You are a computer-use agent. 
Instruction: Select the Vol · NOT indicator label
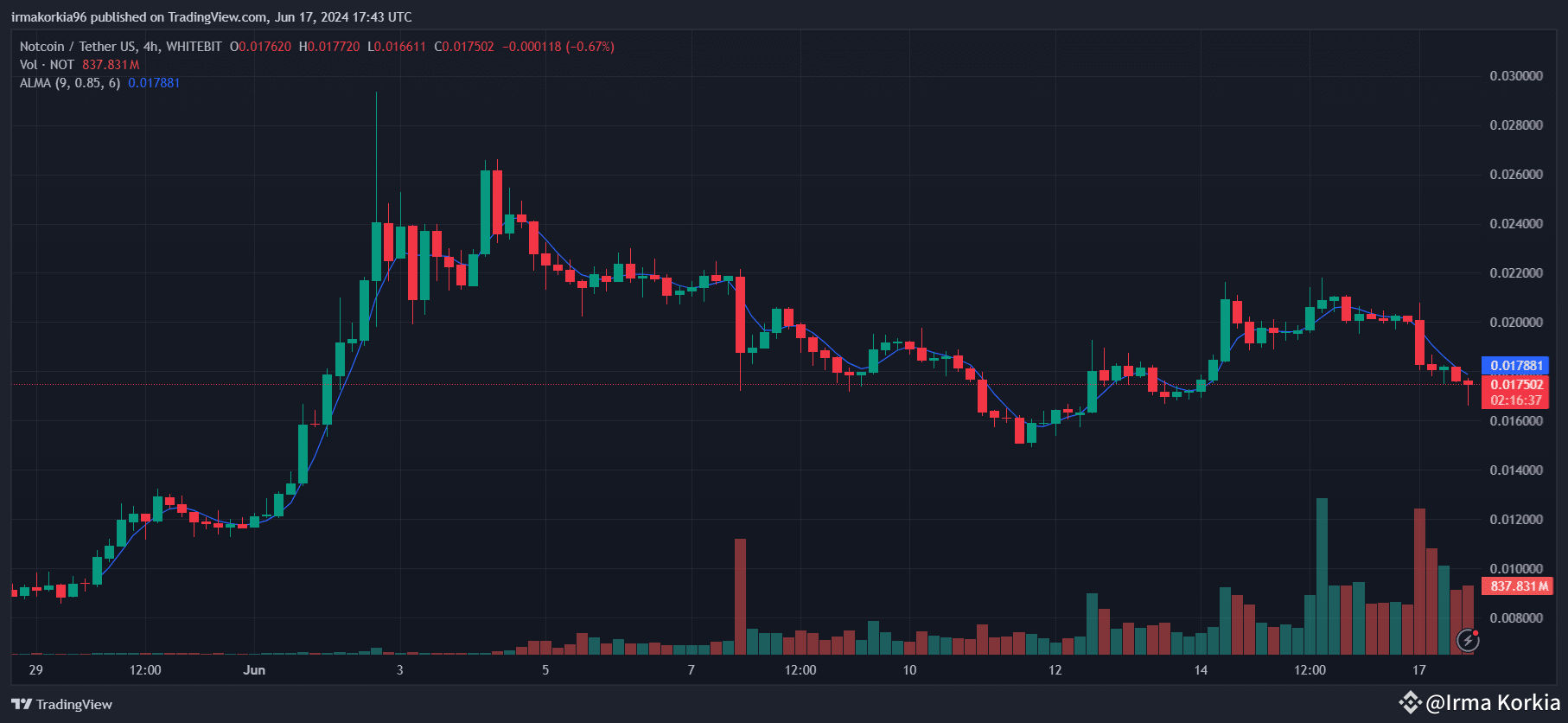(47, 65)
